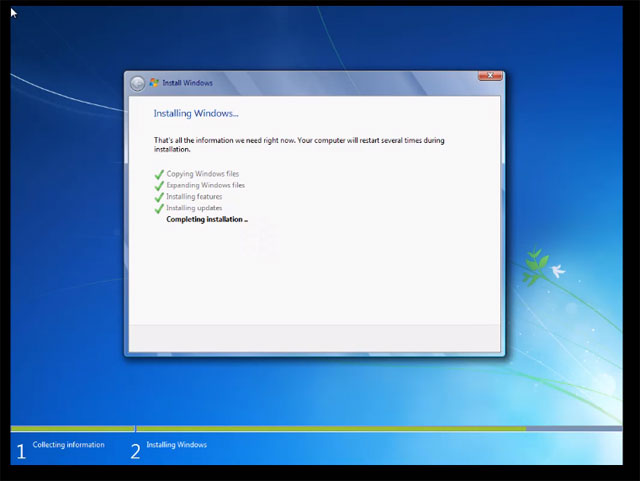Click 'Copying Windows files' step text
The height and width of the screenshot is (481, 640).
click(x=202, y=174)
